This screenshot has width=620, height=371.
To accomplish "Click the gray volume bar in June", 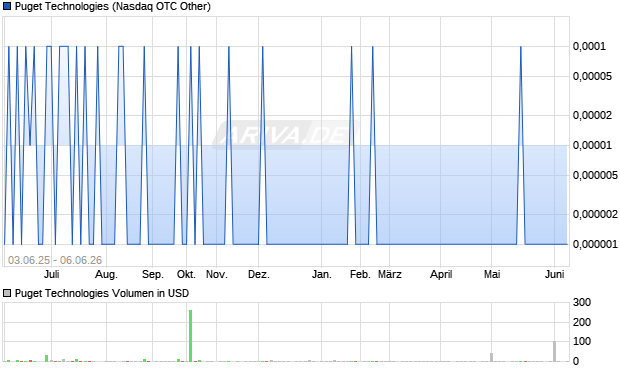I will pos(554,351).
